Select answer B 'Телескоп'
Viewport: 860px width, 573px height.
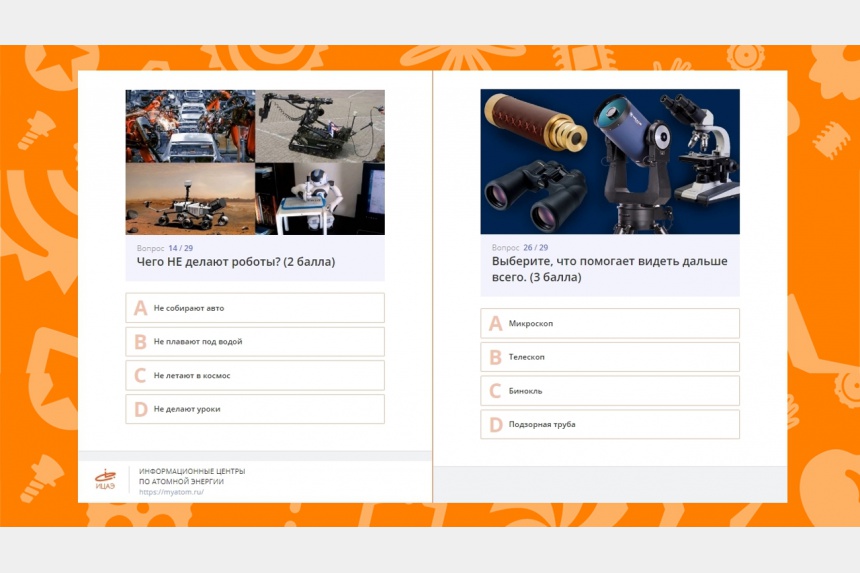[x=610, y=357]
